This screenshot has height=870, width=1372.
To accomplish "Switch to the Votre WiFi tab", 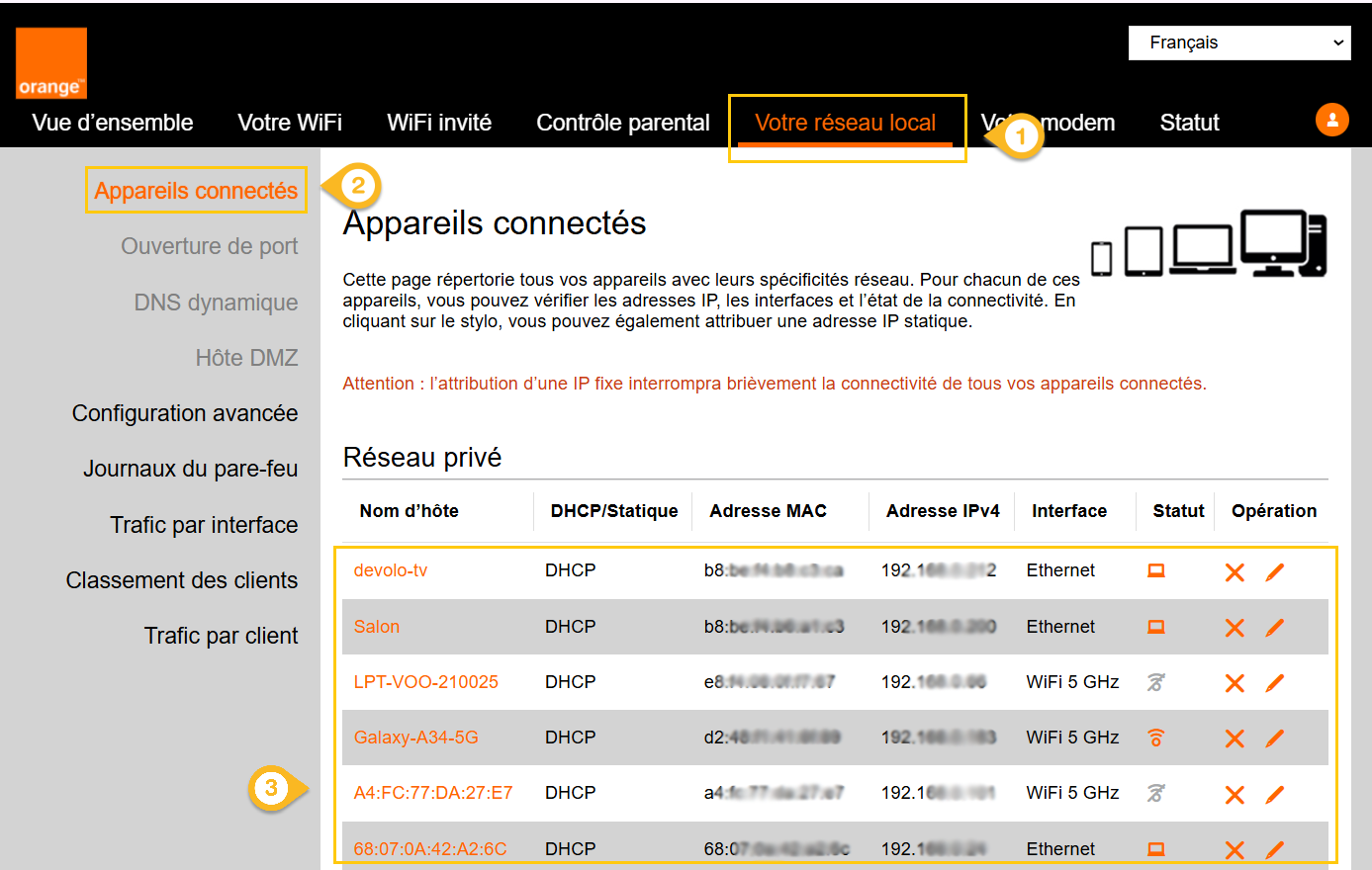I will pyautogui.click(x=289, y=122).
